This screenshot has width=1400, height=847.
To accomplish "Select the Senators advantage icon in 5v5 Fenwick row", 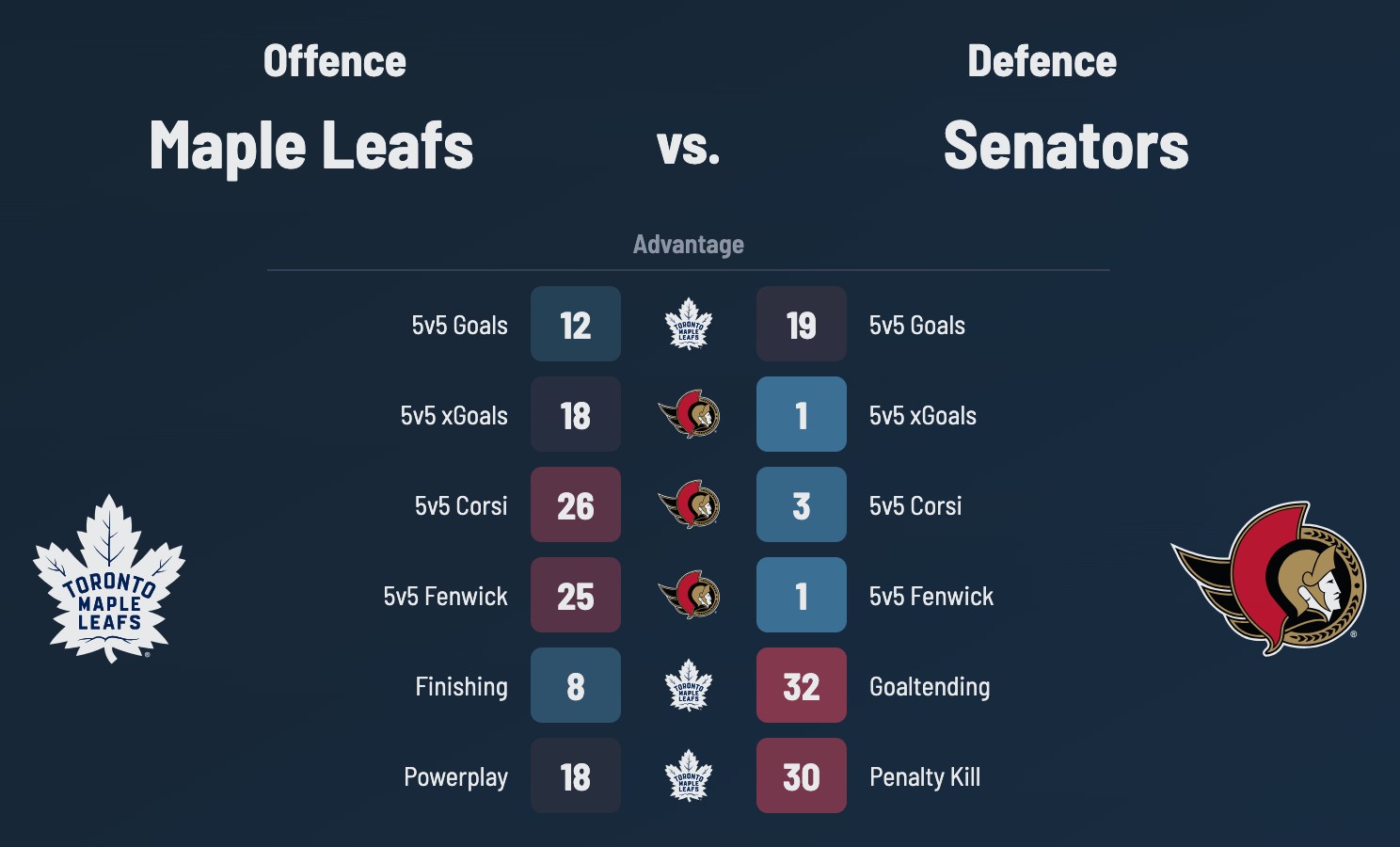I will (x=689, y=596).
